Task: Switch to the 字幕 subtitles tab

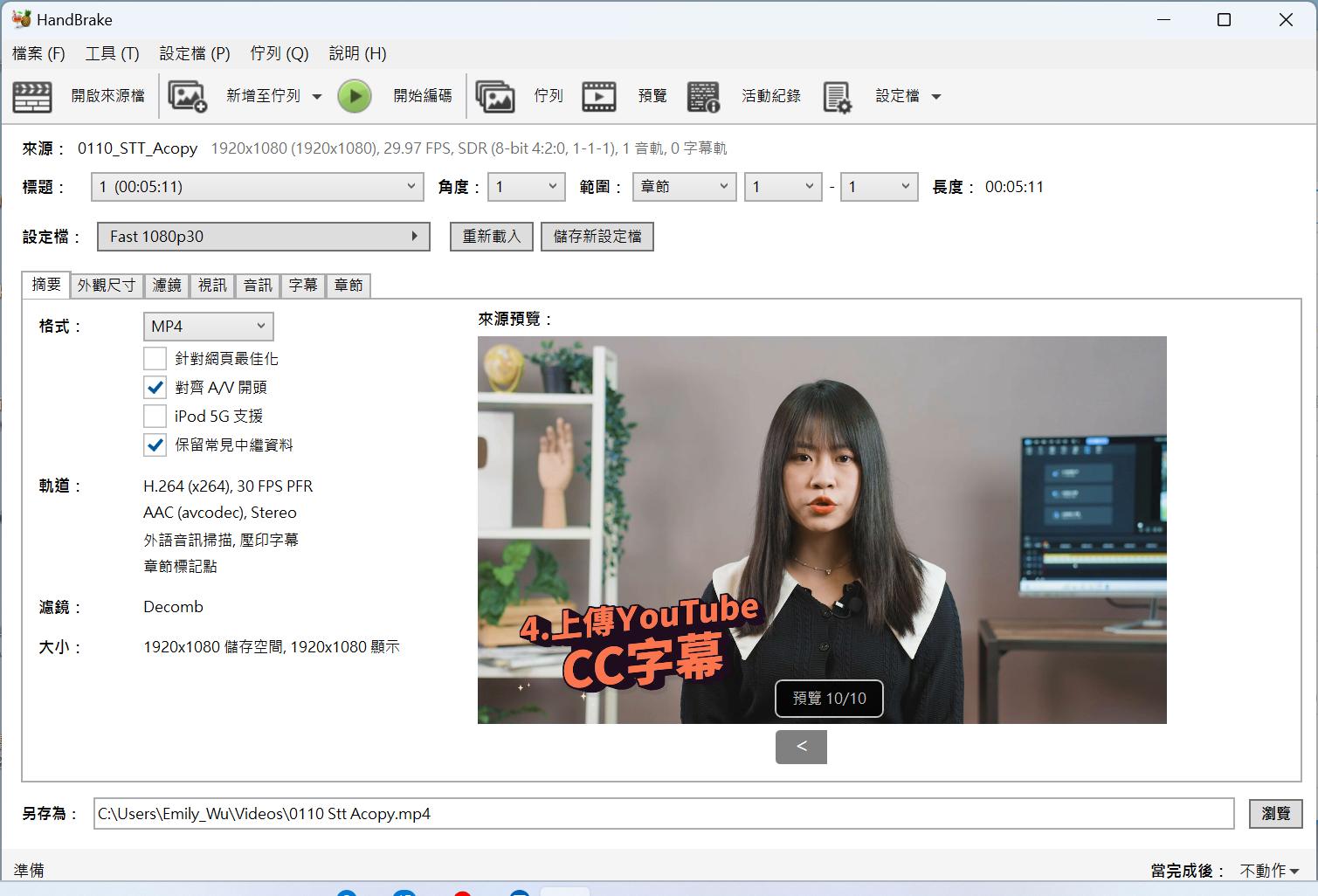Action: [x=302, y=285]
